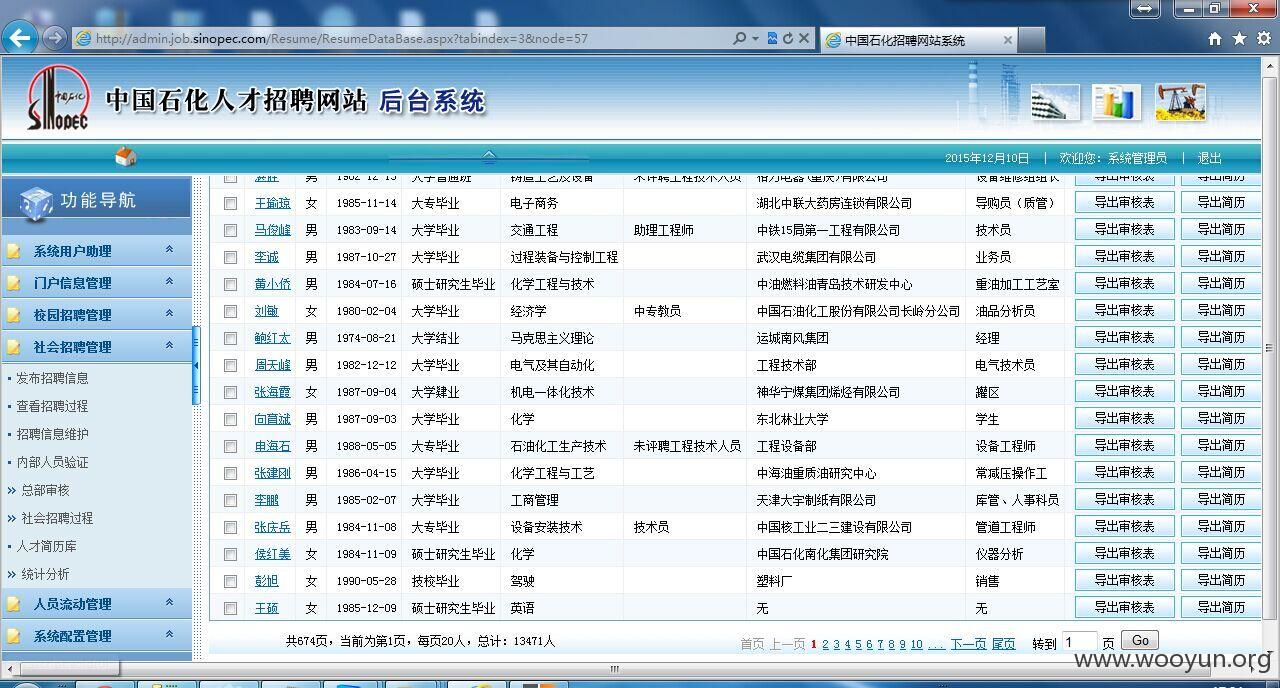The width and height of the screenshot is (1280, 688).
Task: Open 查看招聘过程 in sidebar
Action: point(52,406)
